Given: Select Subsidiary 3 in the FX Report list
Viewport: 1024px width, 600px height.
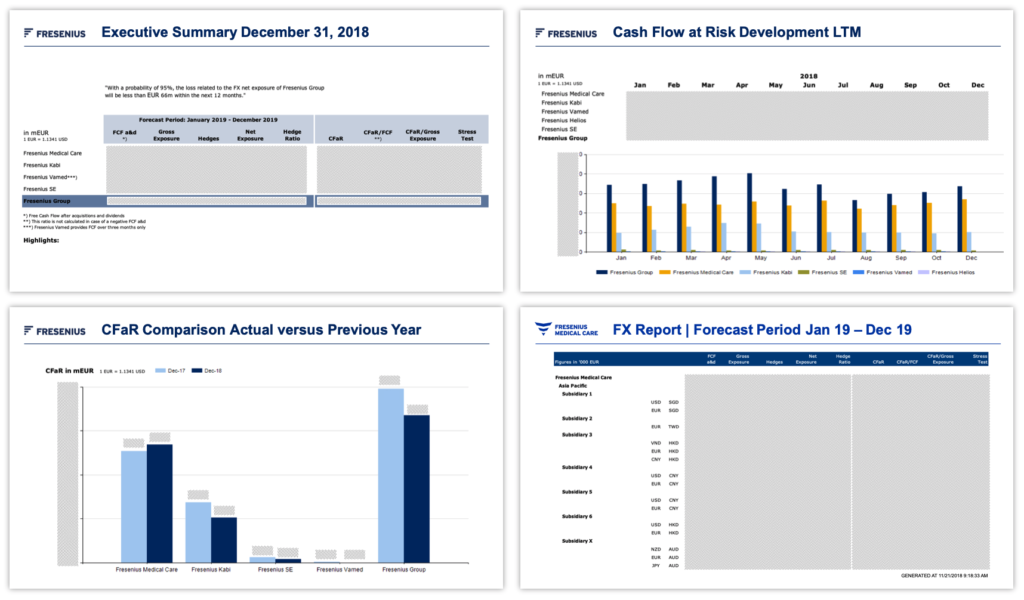Looking at the screenshot, I should point(577,435).
